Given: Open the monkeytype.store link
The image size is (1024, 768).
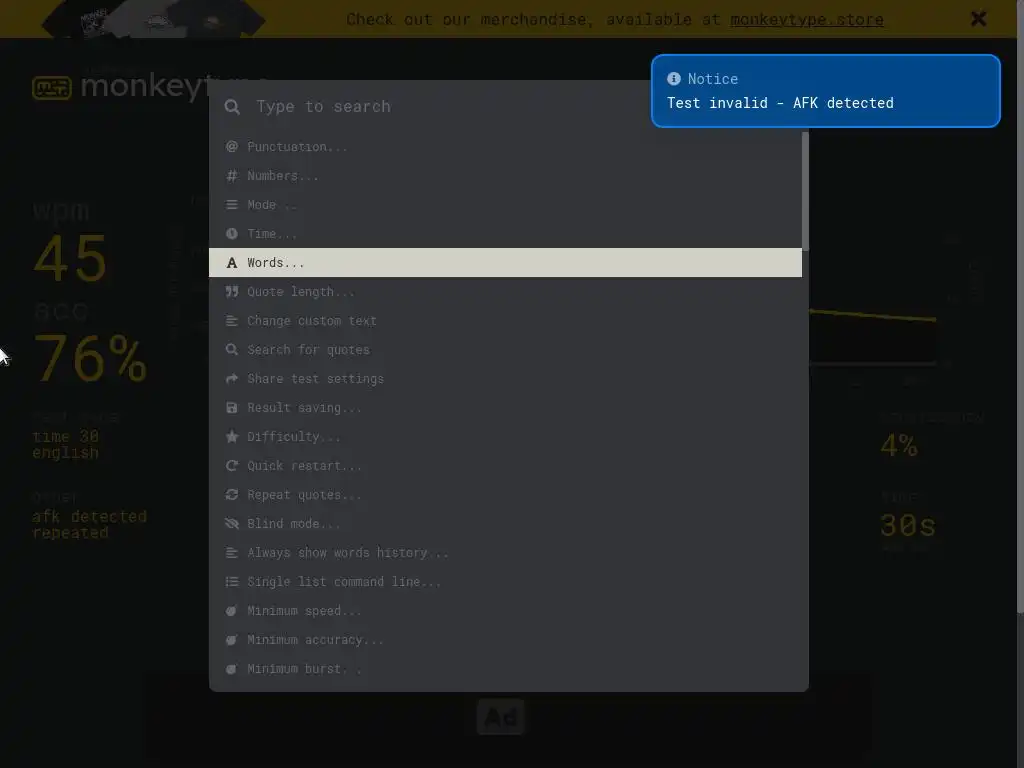Looking at the screenshot, I should [807, 20].
